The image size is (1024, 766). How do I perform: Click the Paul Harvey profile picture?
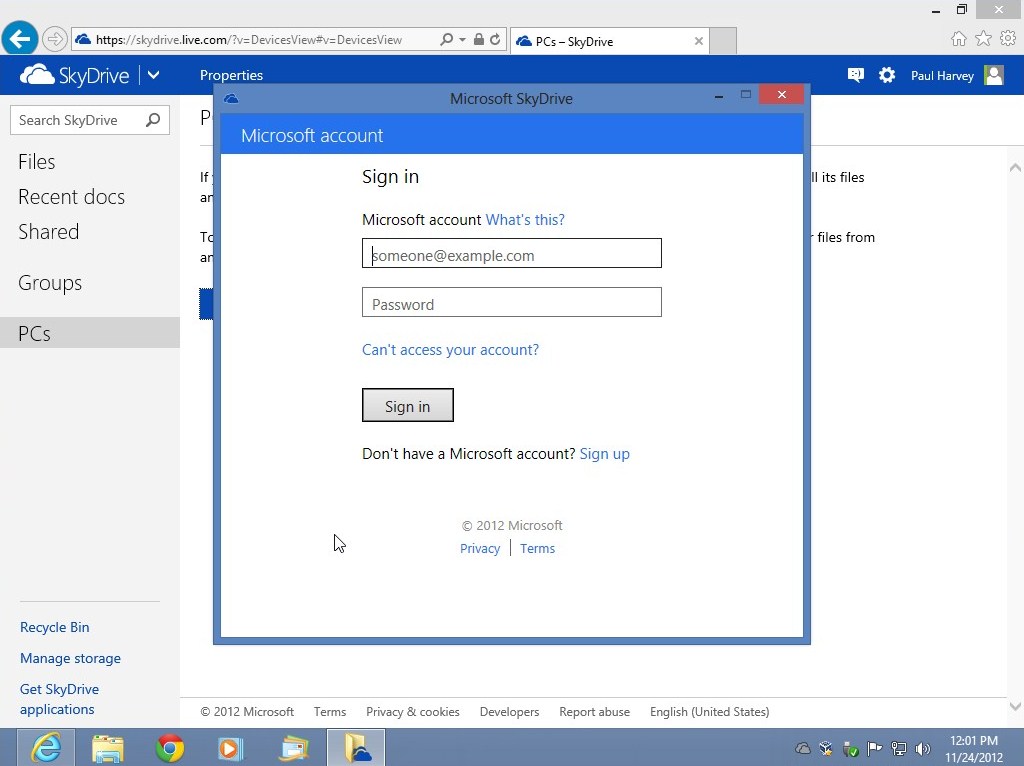tap(993, 75)
